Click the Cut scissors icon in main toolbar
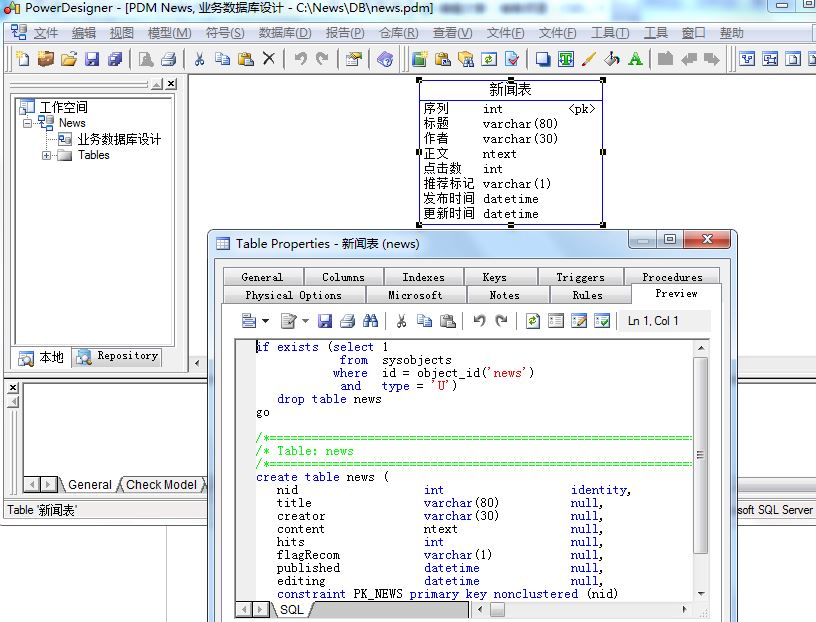The width and height of the screenshot is (816, 622). pos(199,59)
